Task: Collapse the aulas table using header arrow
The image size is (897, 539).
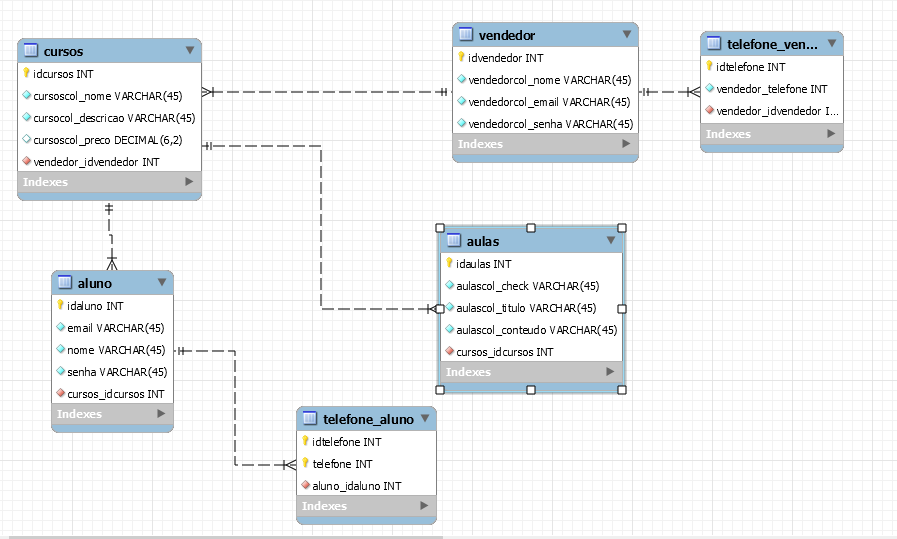Action: [611, 241]
